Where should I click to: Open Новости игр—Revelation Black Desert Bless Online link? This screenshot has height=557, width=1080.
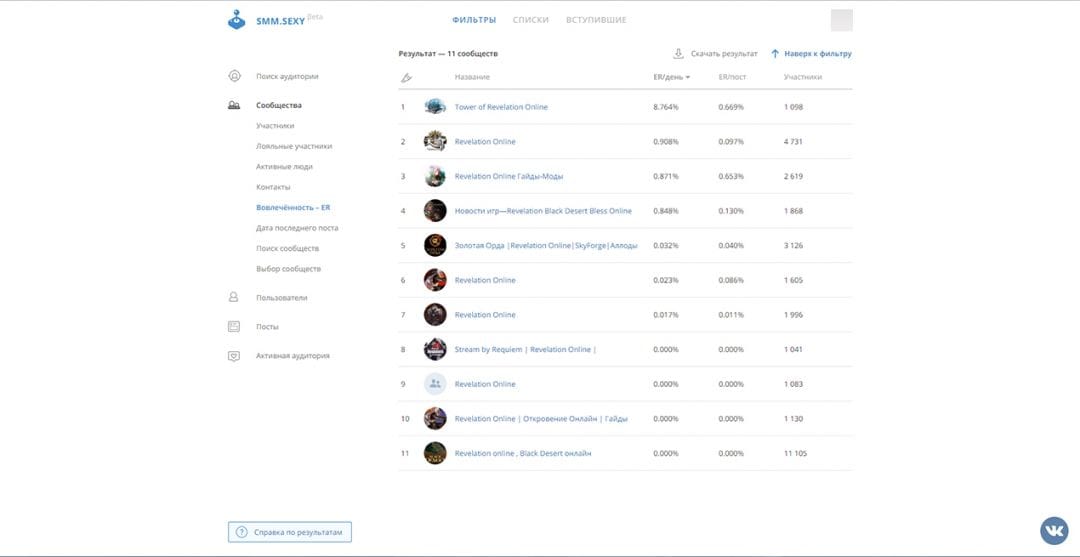pyautogui.click(x=543, y=211)
